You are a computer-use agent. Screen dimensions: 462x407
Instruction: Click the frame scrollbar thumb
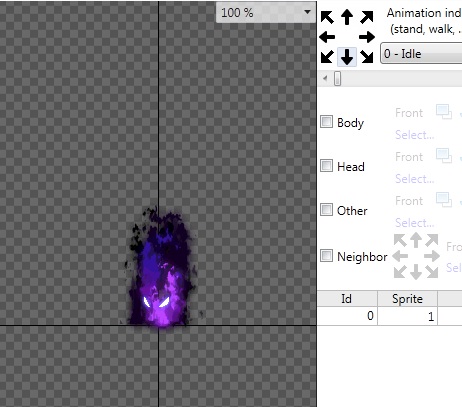pos(338,79)
